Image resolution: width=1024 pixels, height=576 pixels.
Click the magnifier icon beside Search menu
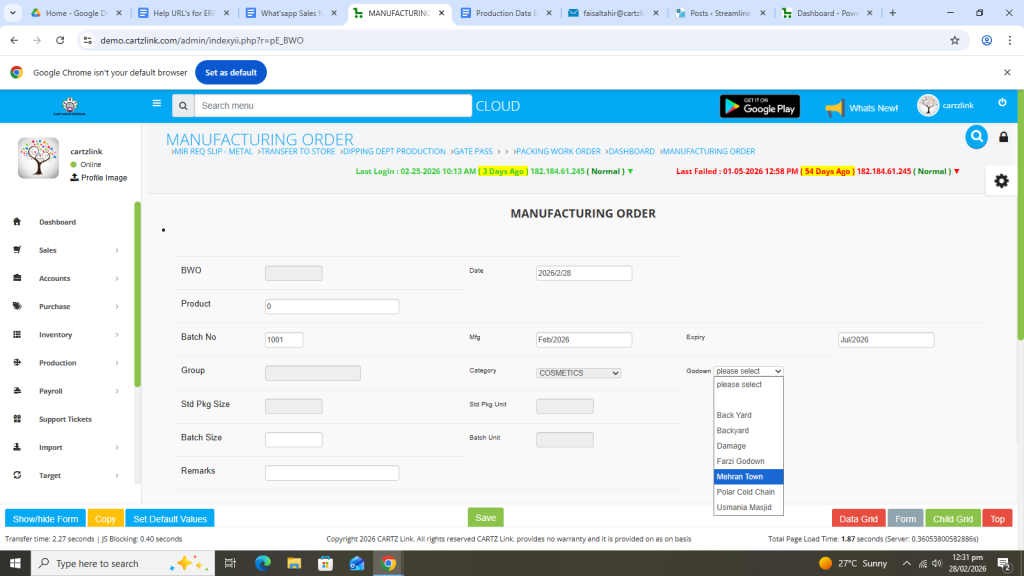(182, 106)
